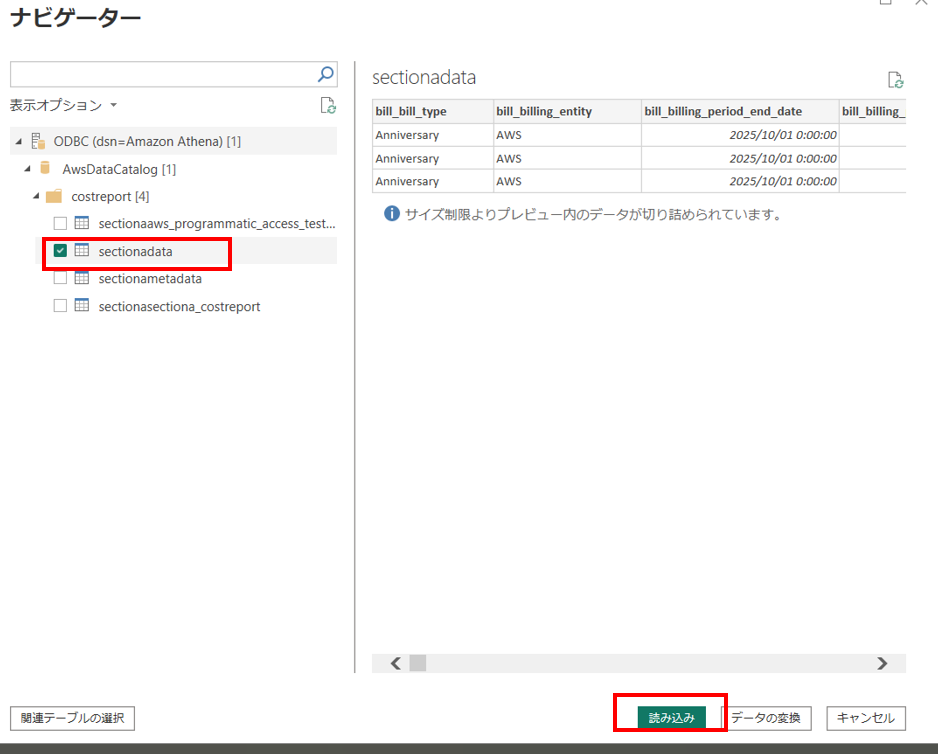Click the 関連テーブルの選択 button
938x754 pixels.
click(x=72, y=718)
